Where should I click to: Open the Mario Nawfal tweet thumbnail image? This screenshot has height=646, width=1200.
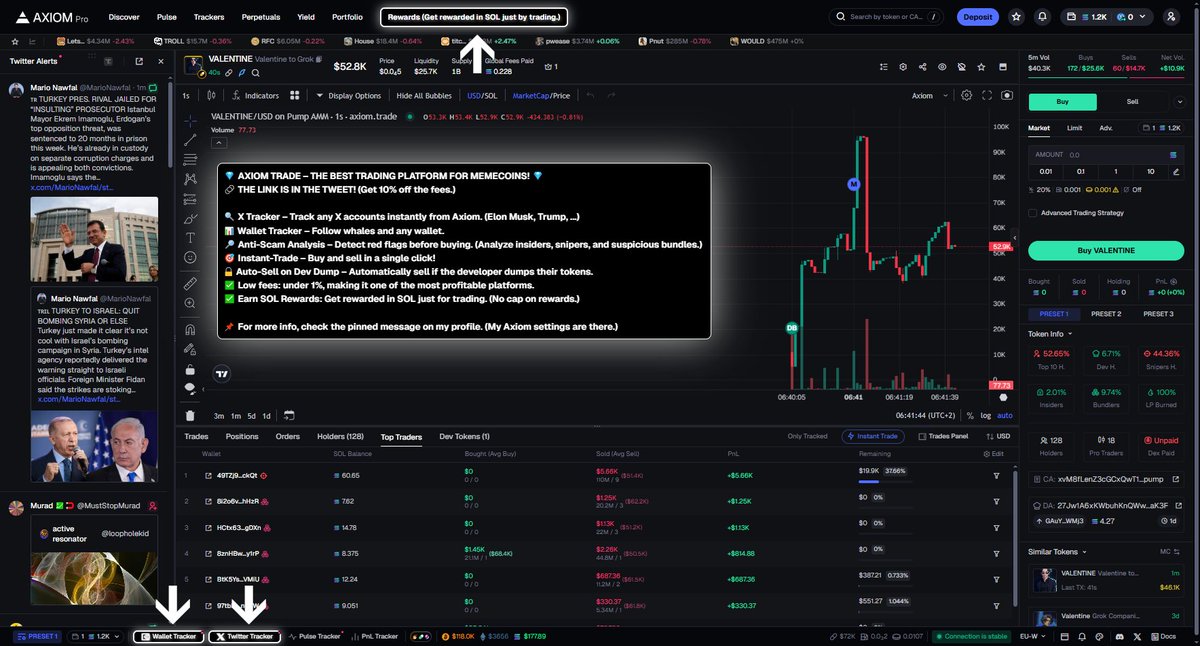click(94, 239)
